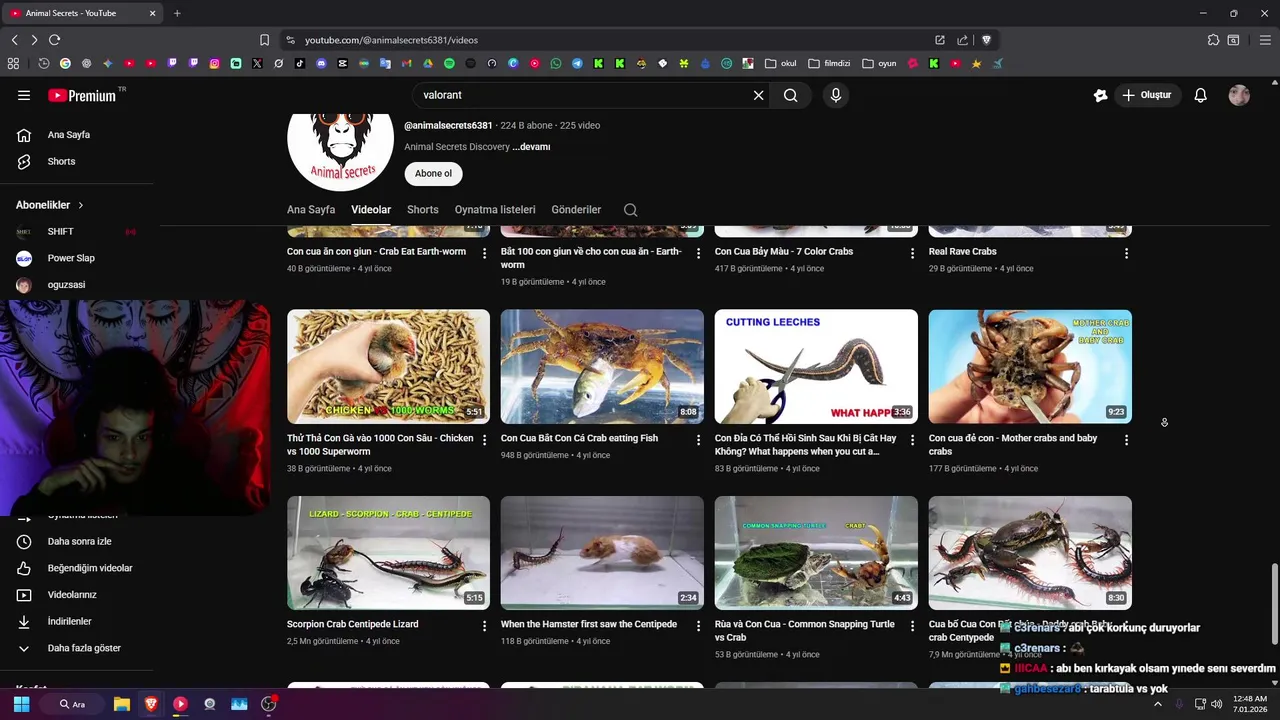Open the browser extensions puzzle icon

(1213, 40)
